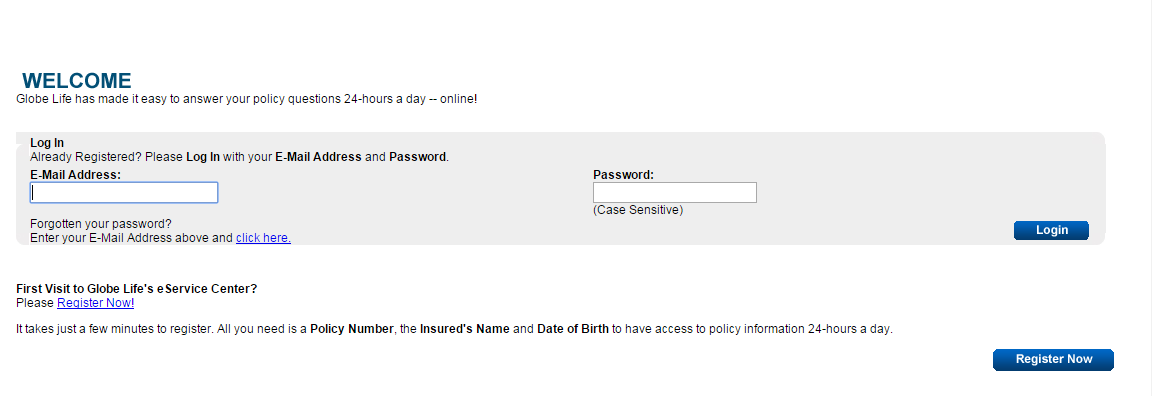The height and width of the screenshot is (396, 1152).
Task: Click the blue Register Now button
Action: 1054,359
